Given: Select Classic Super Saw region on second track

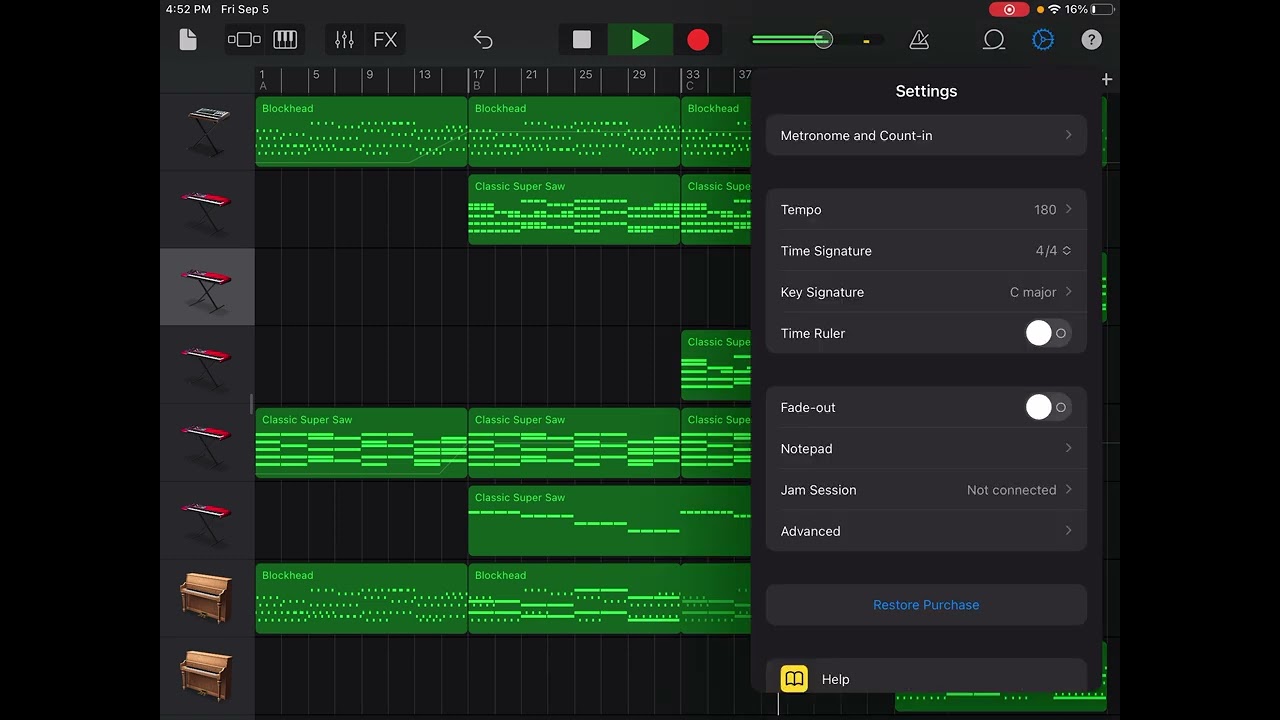Looking at the screenshot, I should [574, 209].
